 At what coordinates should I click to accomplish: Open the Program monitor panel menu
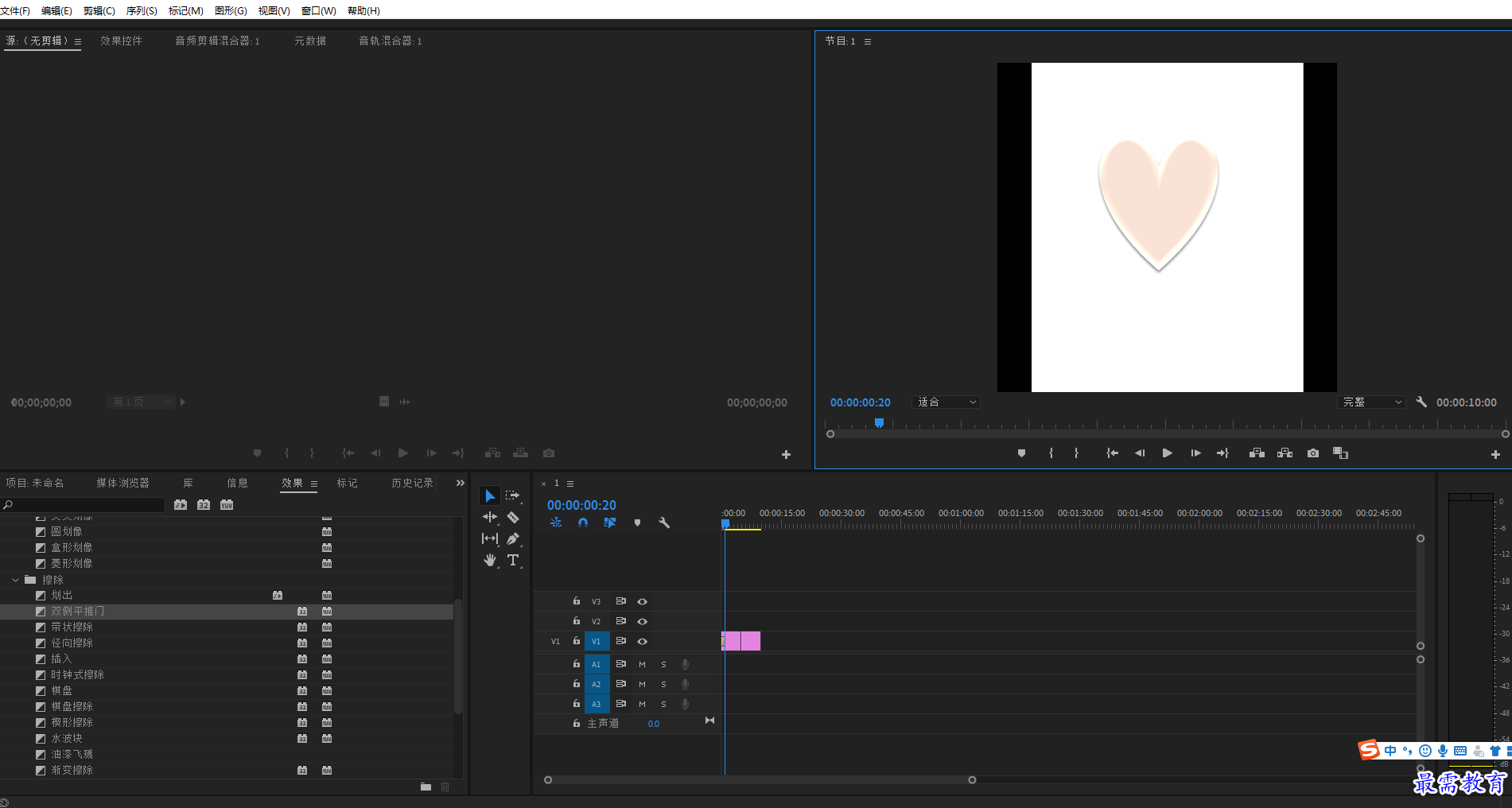pos(868,41)
